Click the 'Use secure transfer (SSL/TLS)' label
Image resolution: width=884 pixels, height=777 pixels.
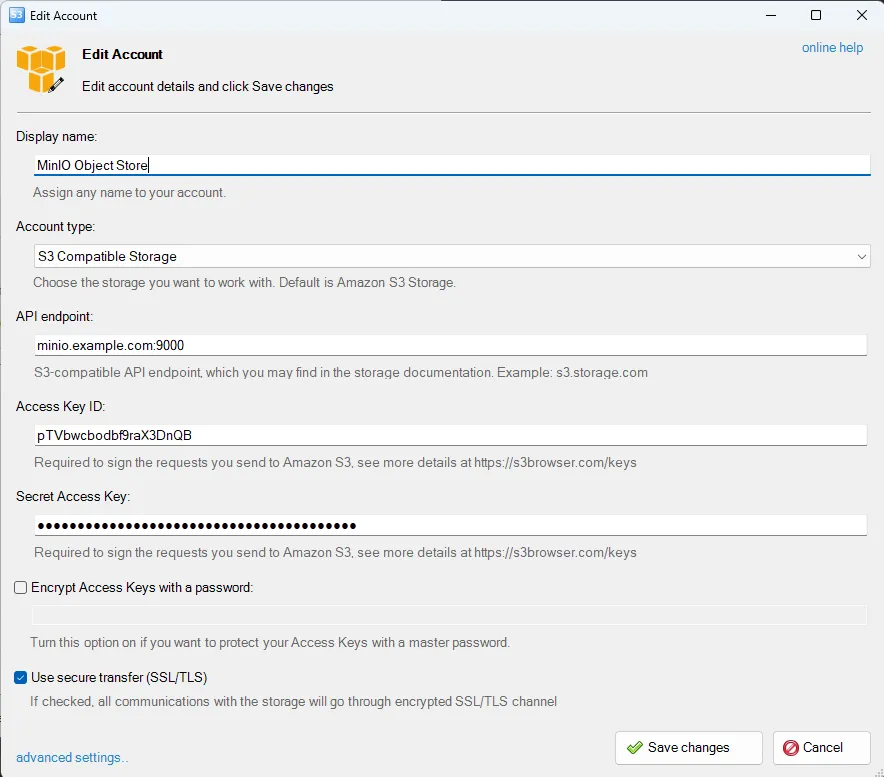coord(119,677)
